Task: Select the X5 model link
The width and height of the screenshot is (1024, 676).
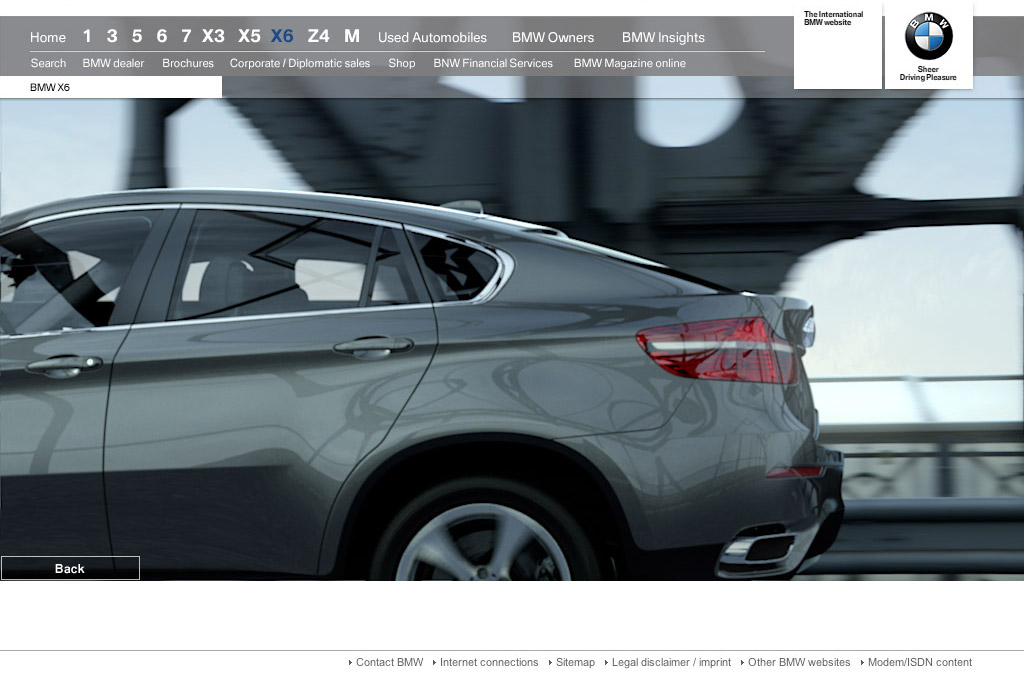Action: [x=249, y=36]
